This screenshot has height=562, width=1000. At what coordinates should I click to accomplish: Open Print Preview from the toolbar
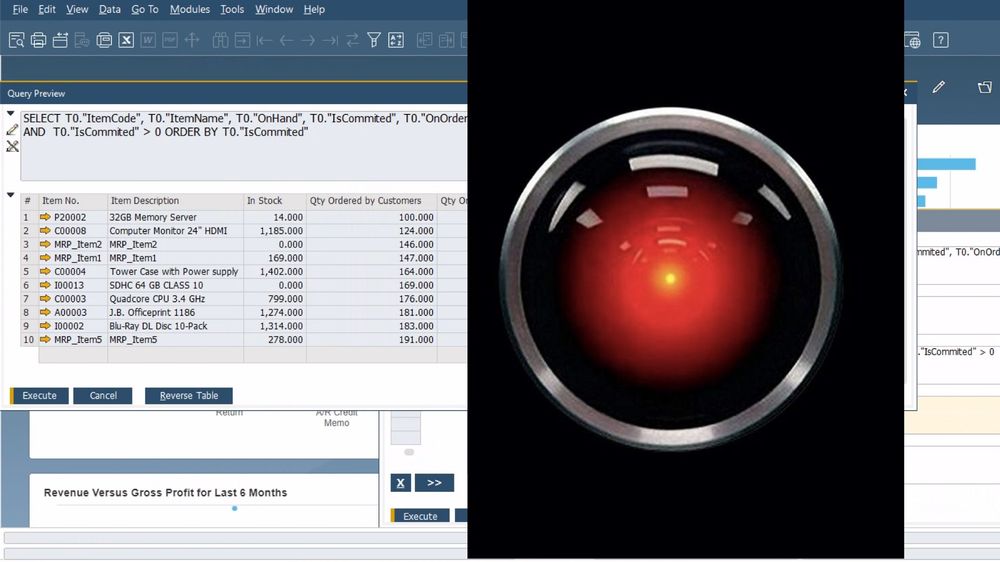[17, 40]
